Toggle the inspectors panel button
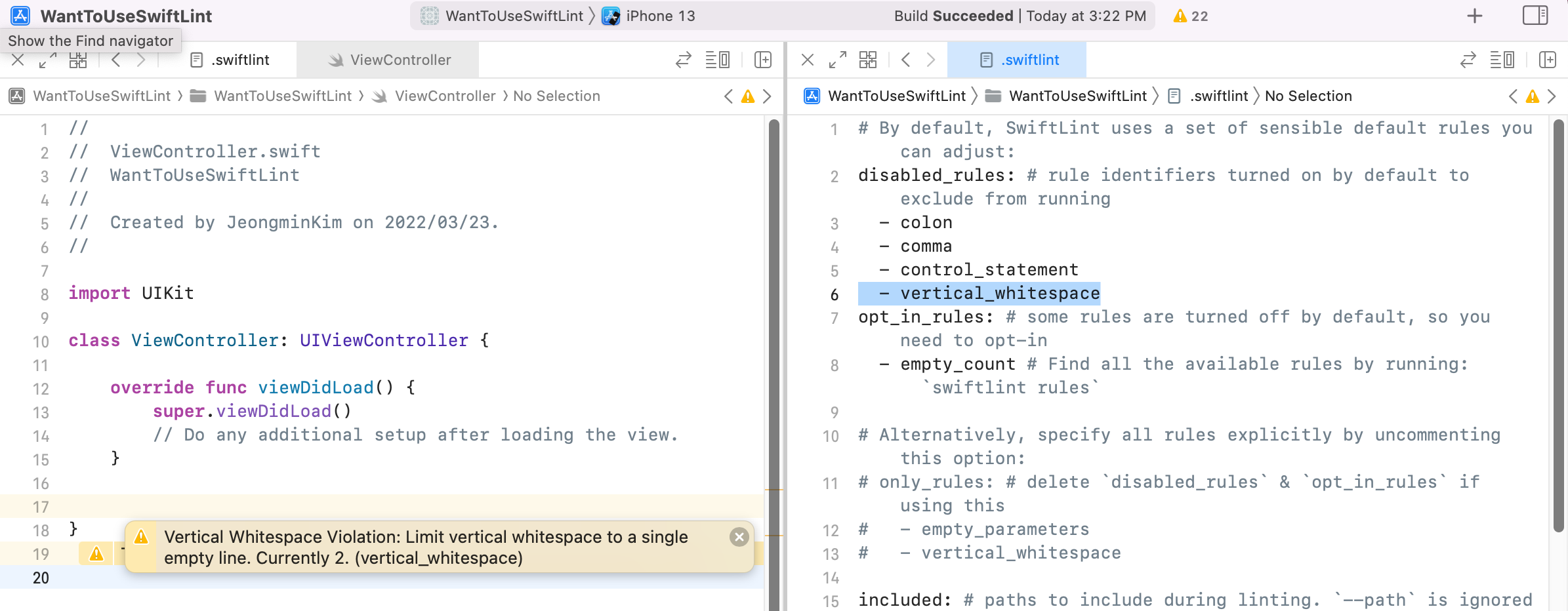The height and width of the screenshot is (611, 1568). point(1535,16)
